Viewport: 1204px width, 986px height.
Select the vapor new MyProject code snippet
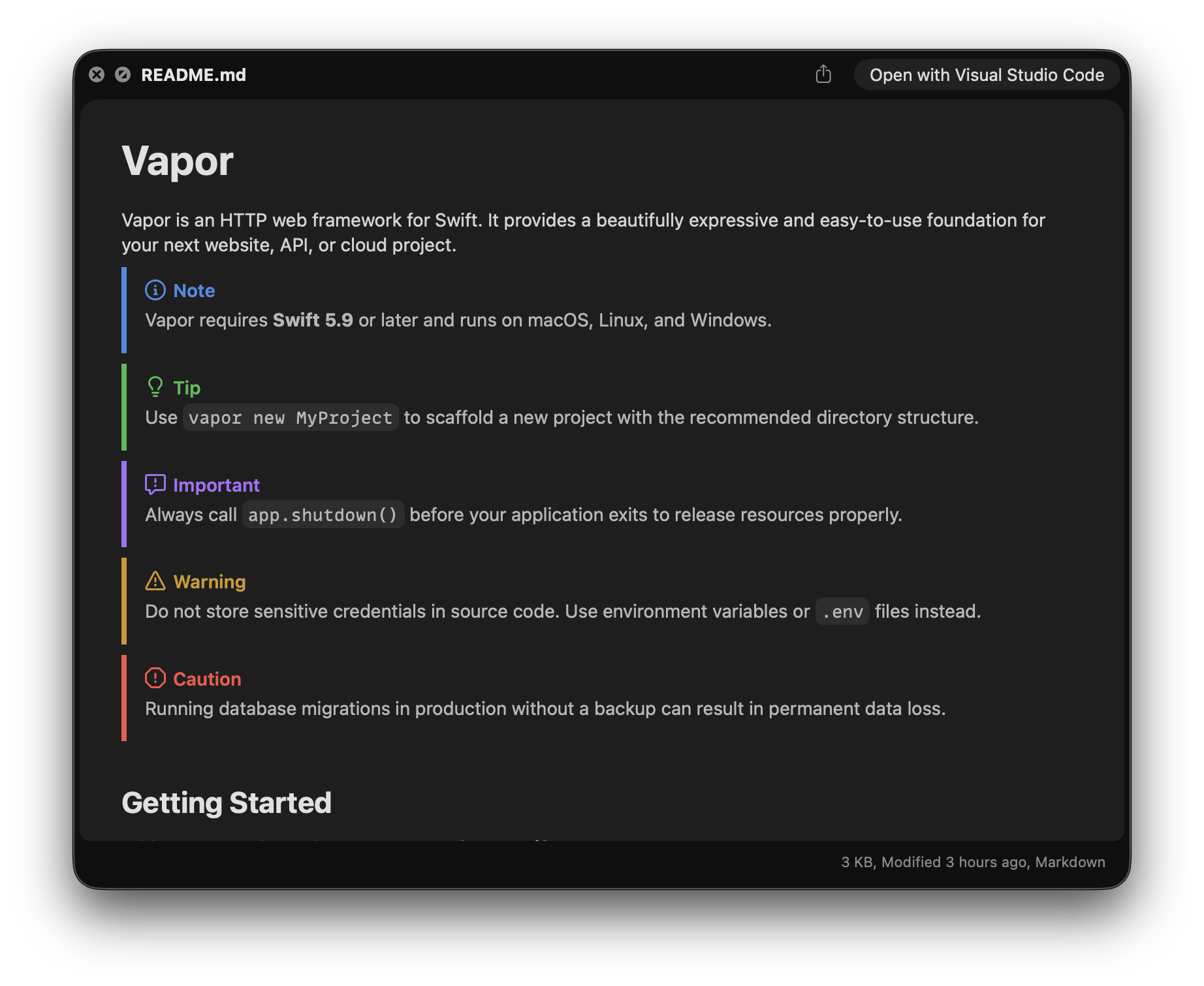(x=290, y=417)
